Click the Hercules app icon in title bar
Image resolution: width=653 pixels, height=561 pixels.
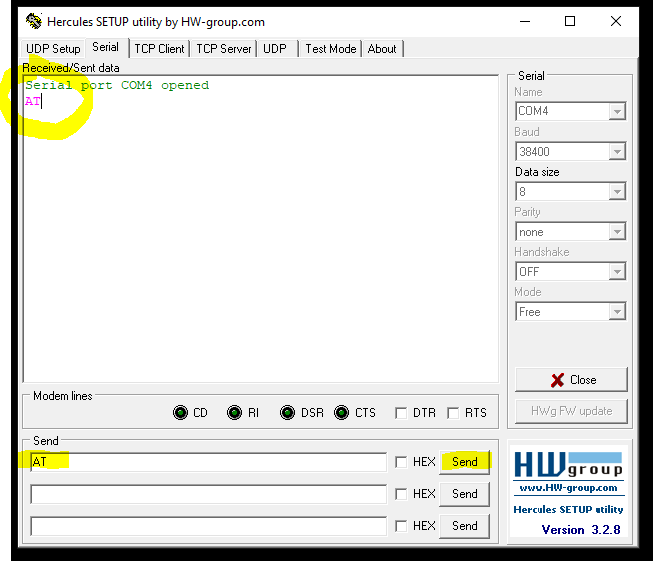point(34,21)
